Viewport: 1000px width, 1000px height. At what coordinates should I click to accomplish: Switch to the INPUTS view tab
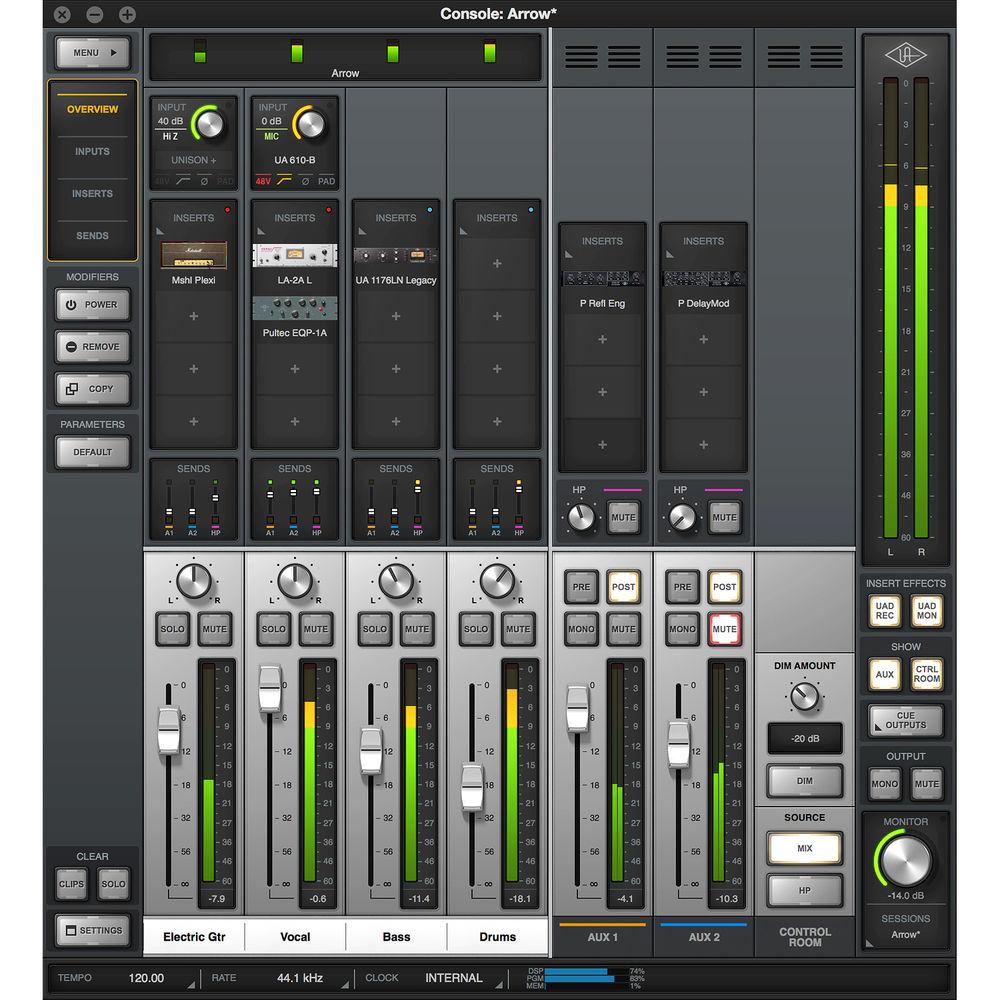pyautogui.click(x=92, y=151)
